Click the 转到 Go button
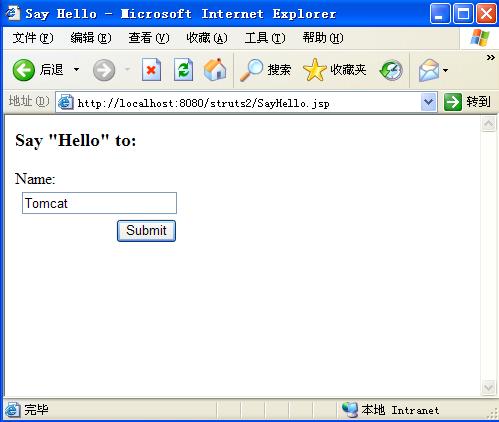This screenshot has width=499, height=422. coord(467,102)
